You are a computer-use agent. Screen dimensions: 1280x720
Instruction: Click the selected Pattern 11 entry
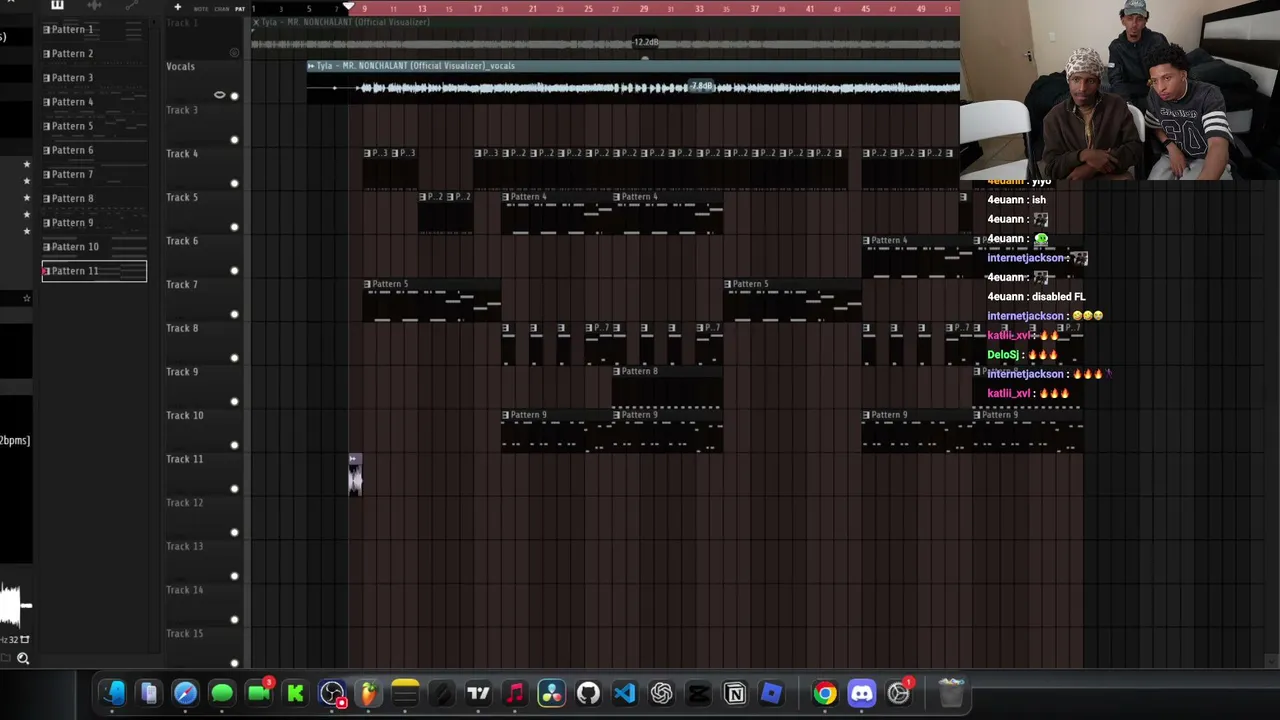tap(94, 271)
